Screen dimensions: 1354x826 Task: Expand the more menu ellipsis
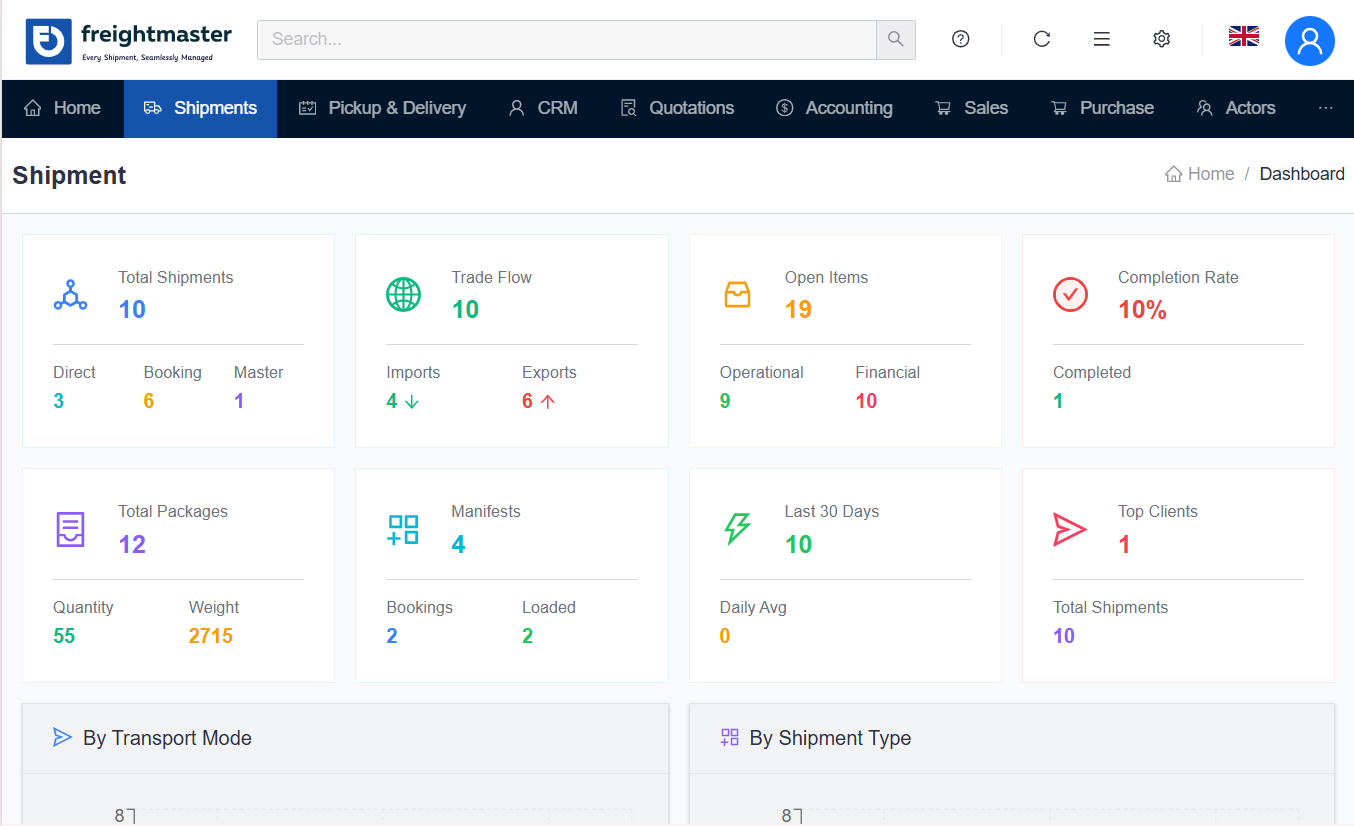coord(1325,108)
